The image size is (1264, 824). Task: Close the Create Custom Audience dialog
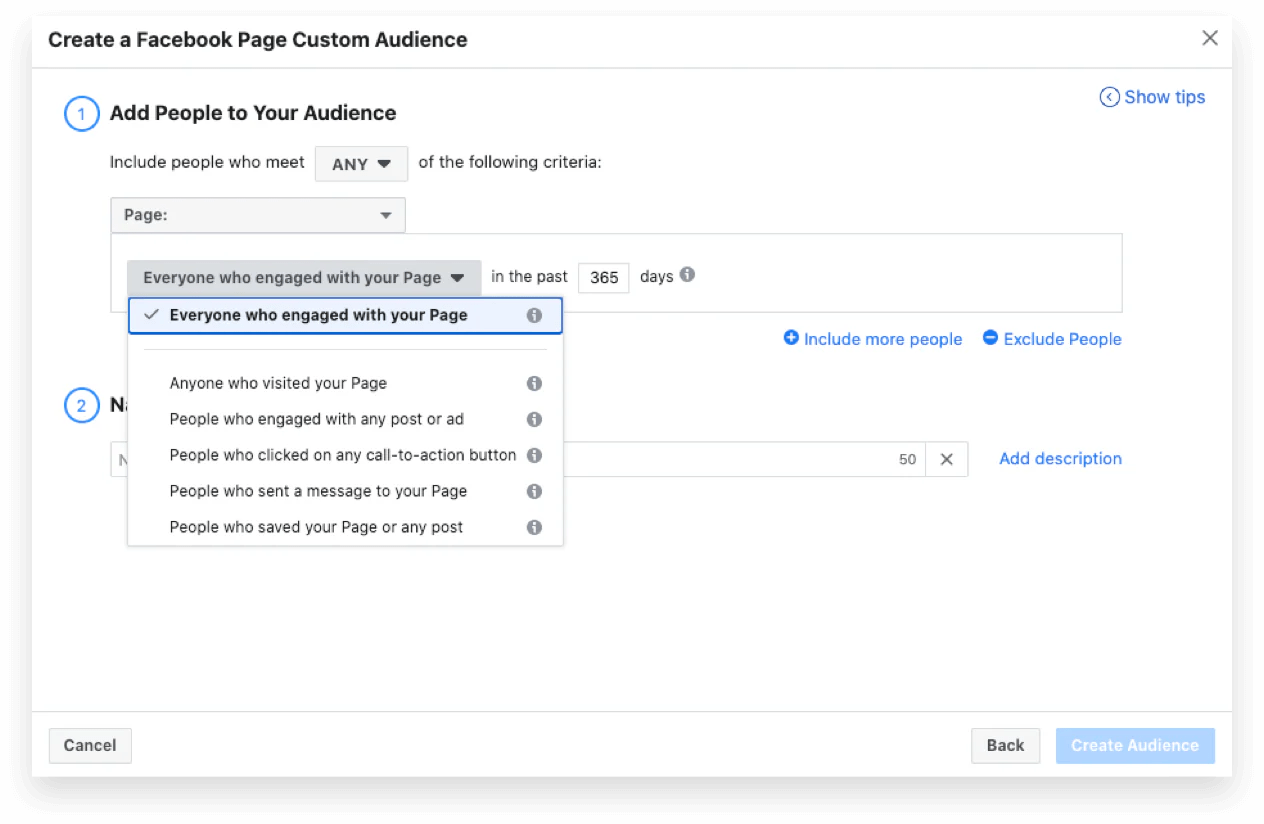1210,39
